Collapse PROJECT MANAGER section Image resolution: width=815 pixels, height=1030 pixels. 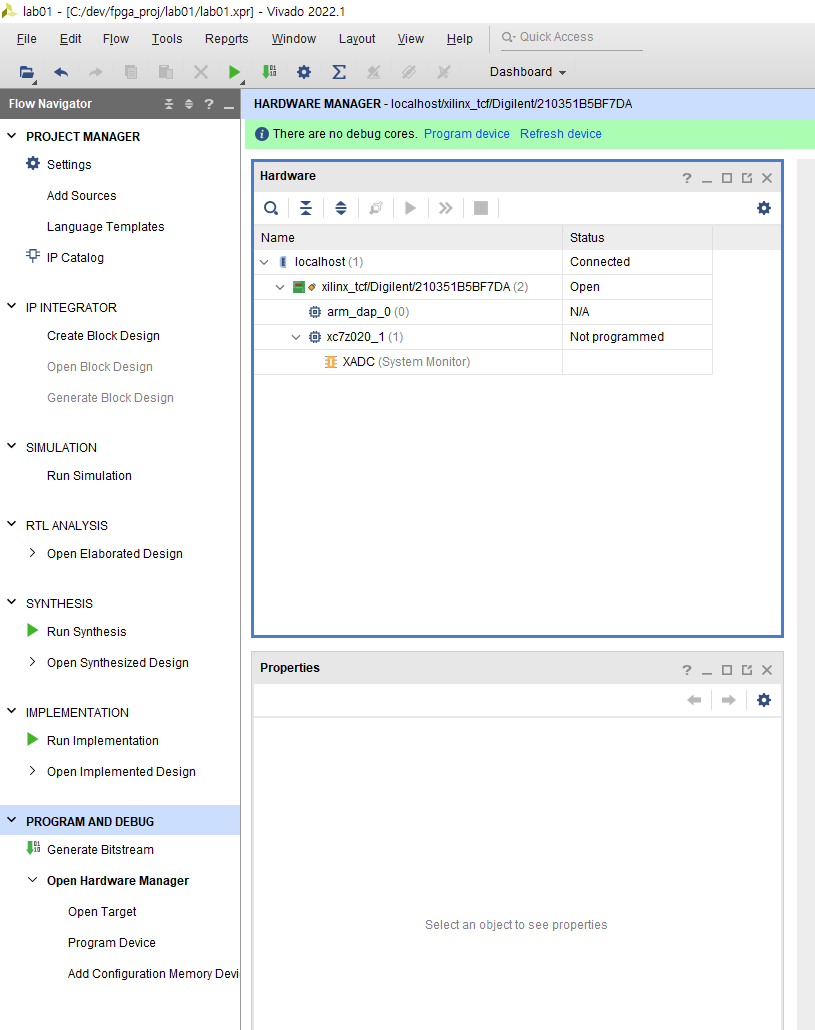click(x=11, y=136)
